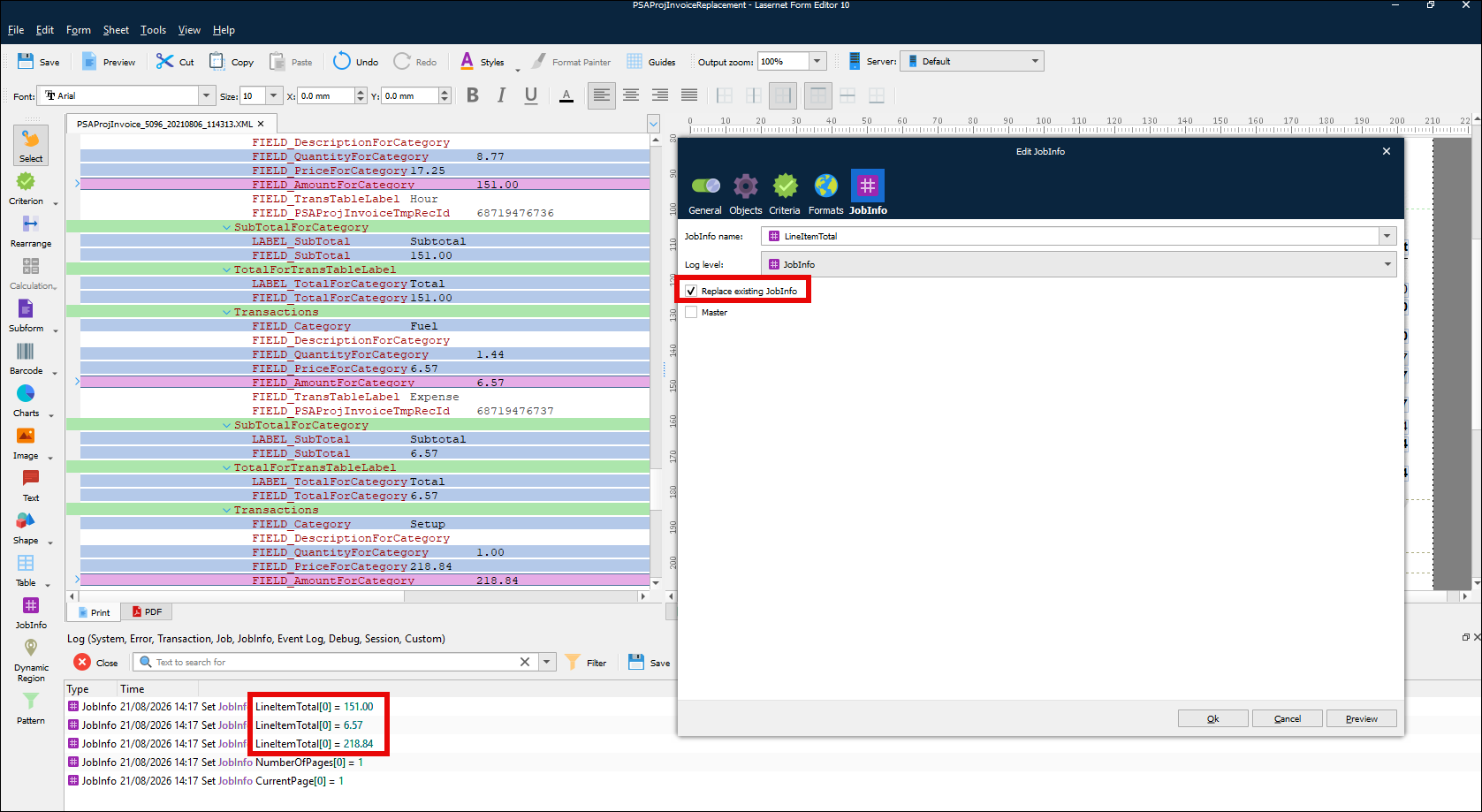
Task: Collapse the SubTotalForCategory node above Subtotal 151.00
Action: (227, 227)
